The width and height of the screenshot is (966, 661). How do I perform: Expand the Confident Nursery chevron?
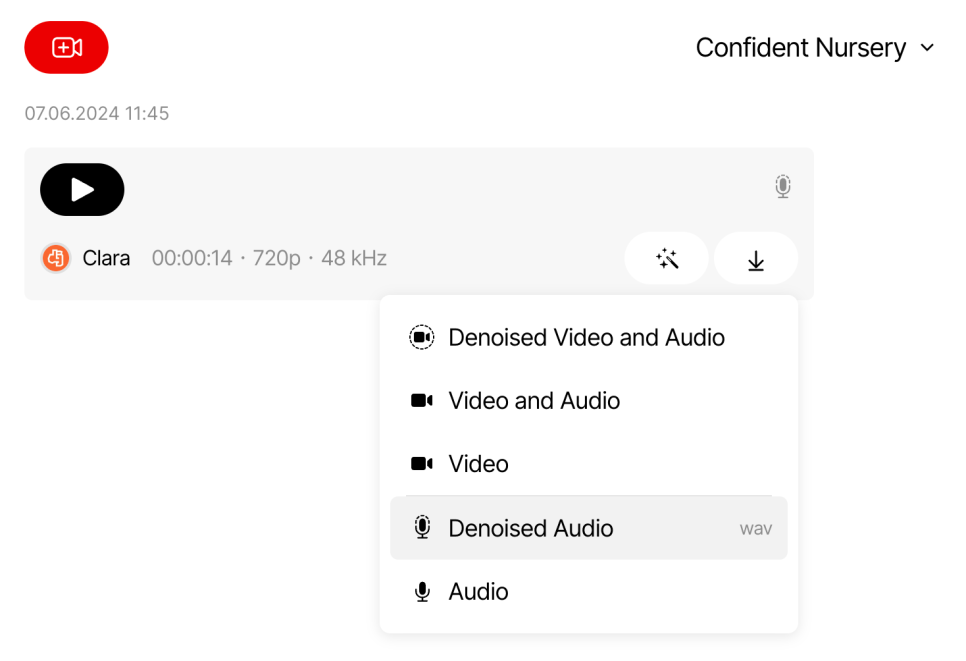927,48
